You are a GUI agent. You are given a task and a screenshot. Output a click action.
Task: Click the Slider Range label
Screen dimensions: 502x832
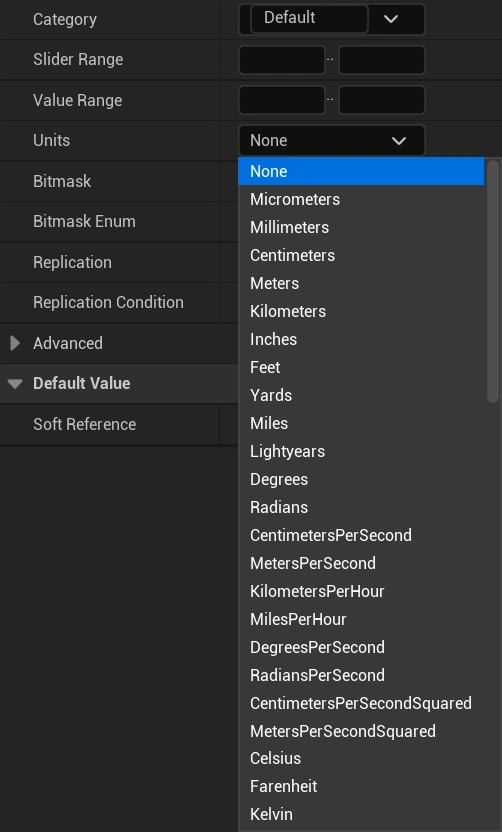78,59
